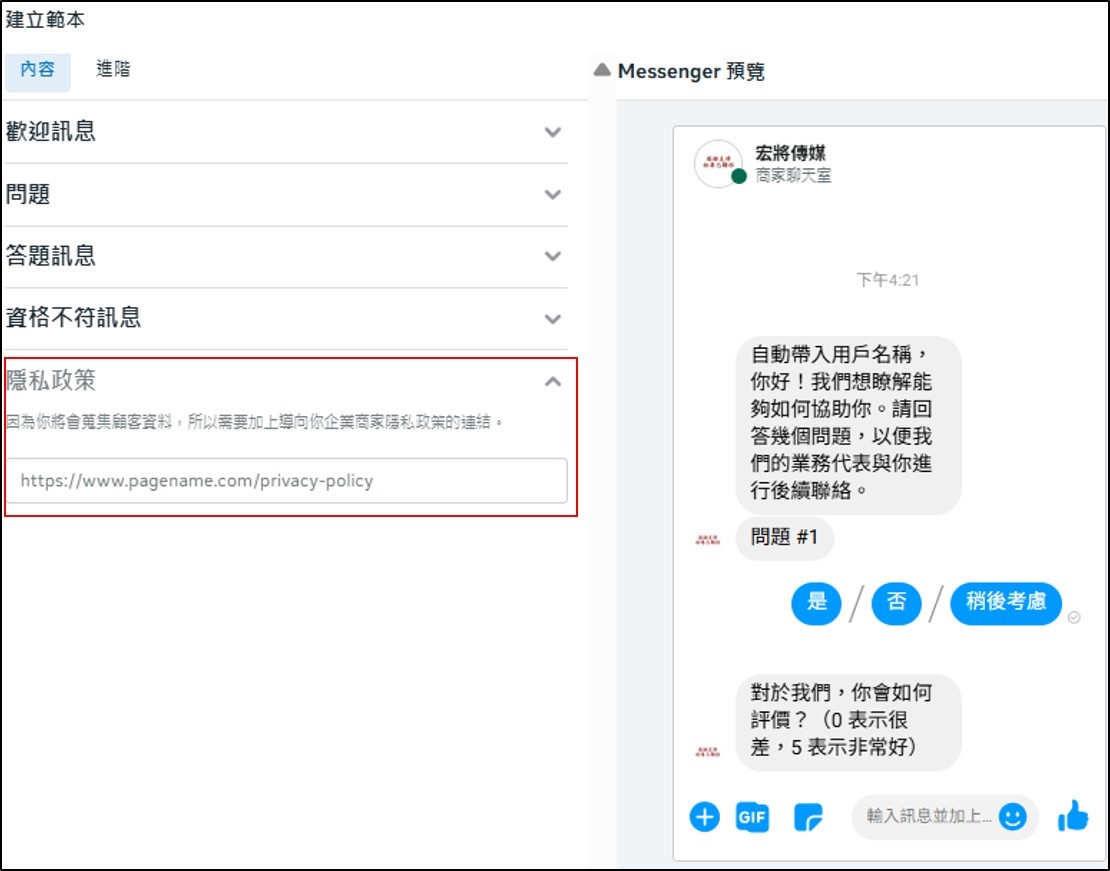Expand the 答題訊息 section chevron
Image resolution: width=1110 pixels, height=871 pixels.
(x=553, y=256)
